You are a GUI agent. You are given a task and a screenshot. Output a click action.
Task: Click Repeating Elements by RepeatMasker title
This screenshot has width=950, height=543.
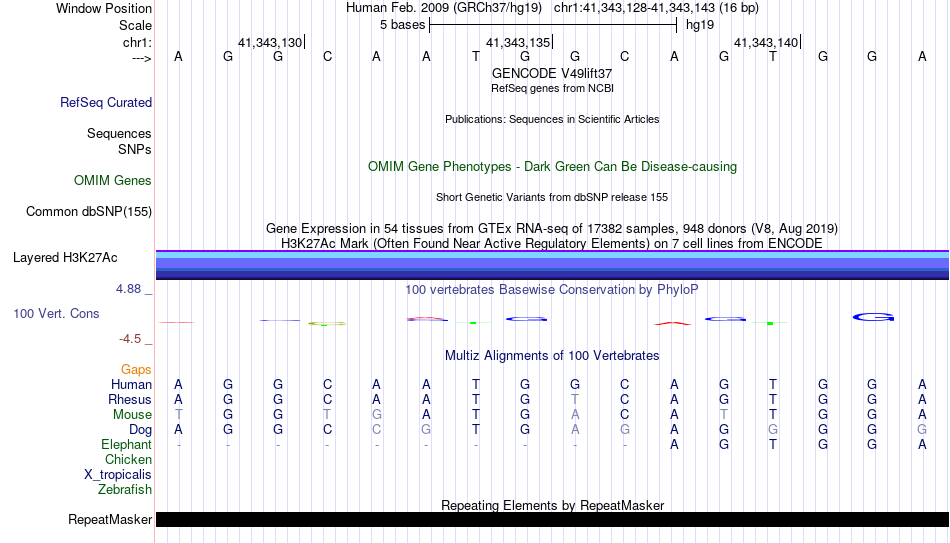click(x=552, y=505)
